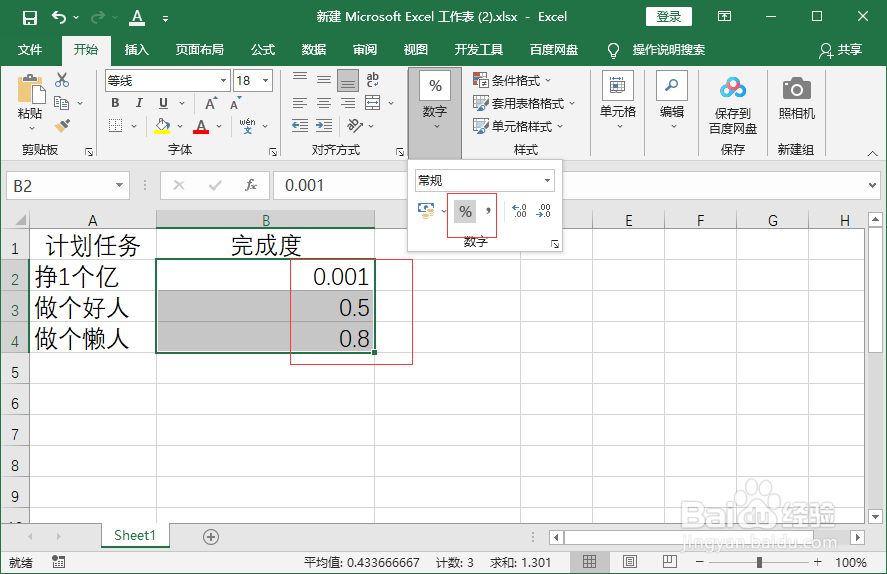Toggle Underline formatting

pos(163,103)
